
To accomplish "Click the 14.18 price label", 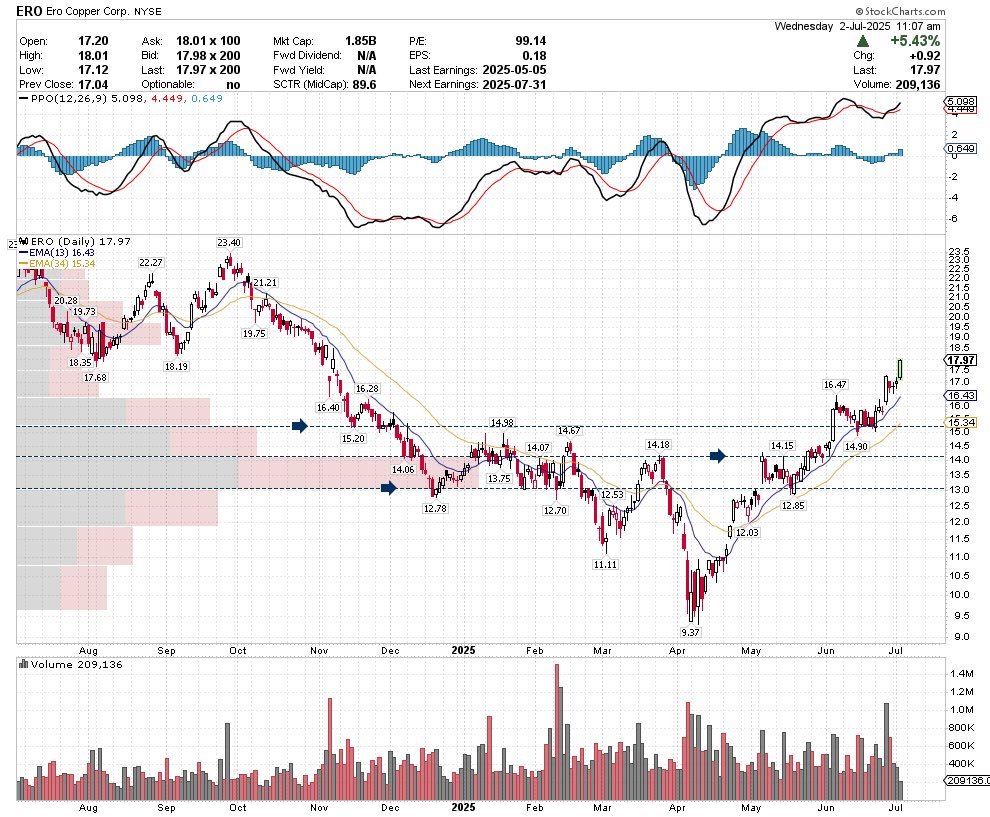I will [658, 444].
